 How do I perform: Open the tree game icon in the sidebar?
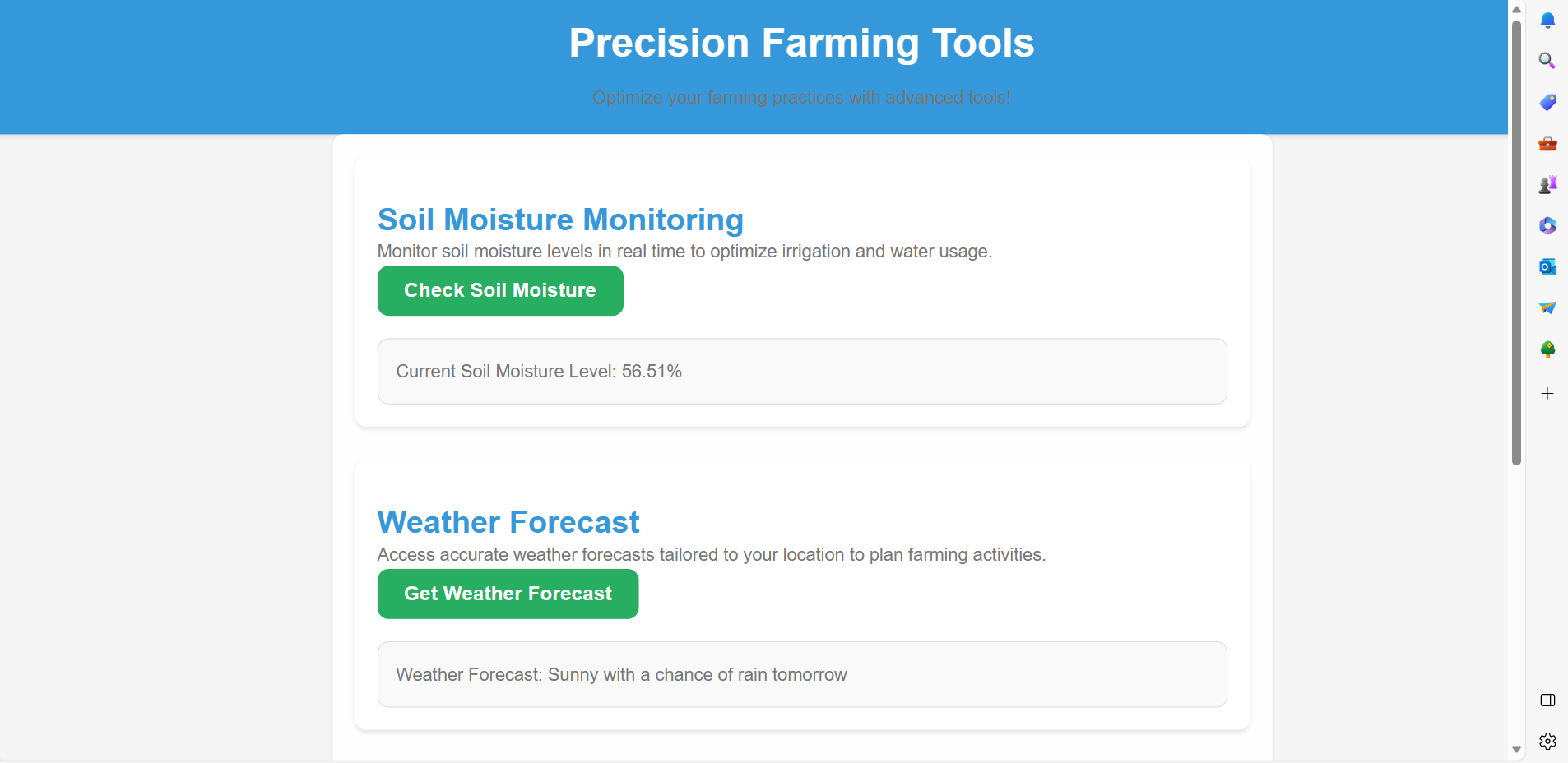(1547, 349)
